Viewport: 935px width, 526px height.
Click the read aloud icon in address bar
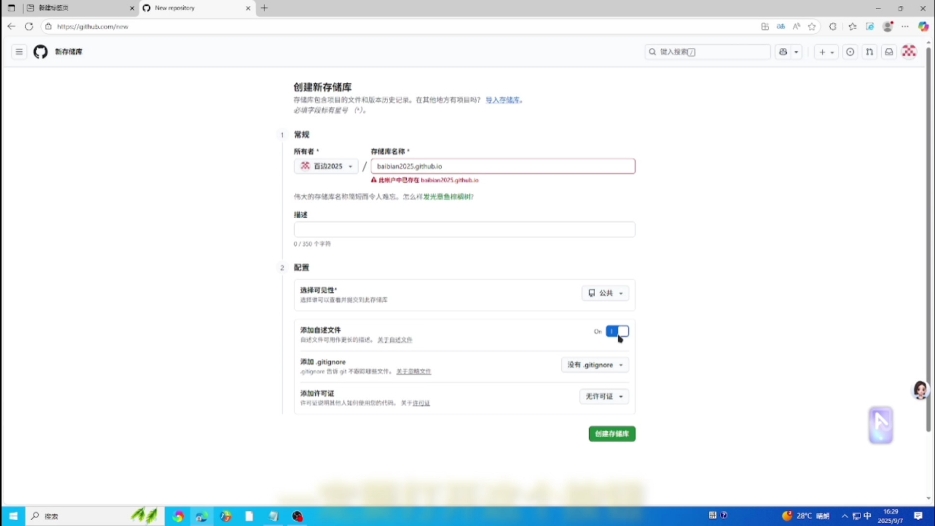point(796,26)
